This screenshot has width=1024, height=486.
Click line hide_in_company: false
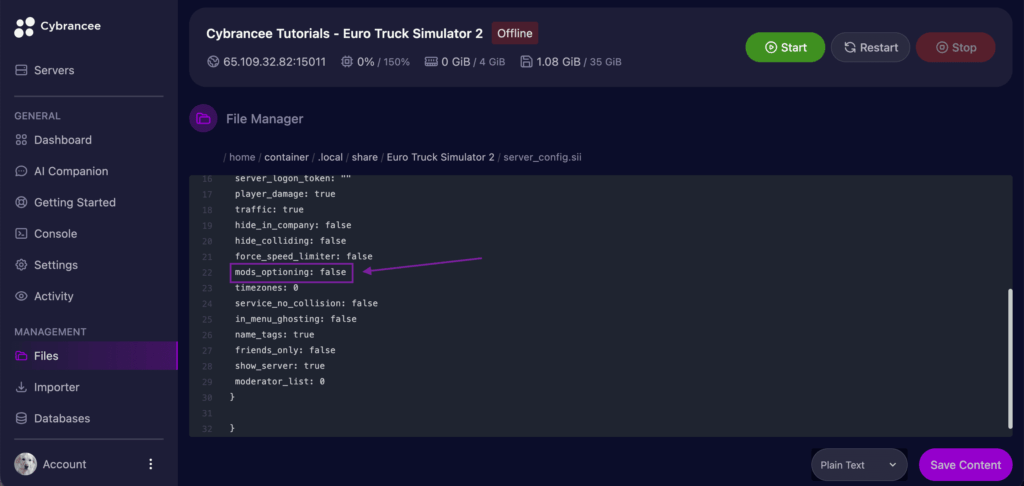(293, 225)
